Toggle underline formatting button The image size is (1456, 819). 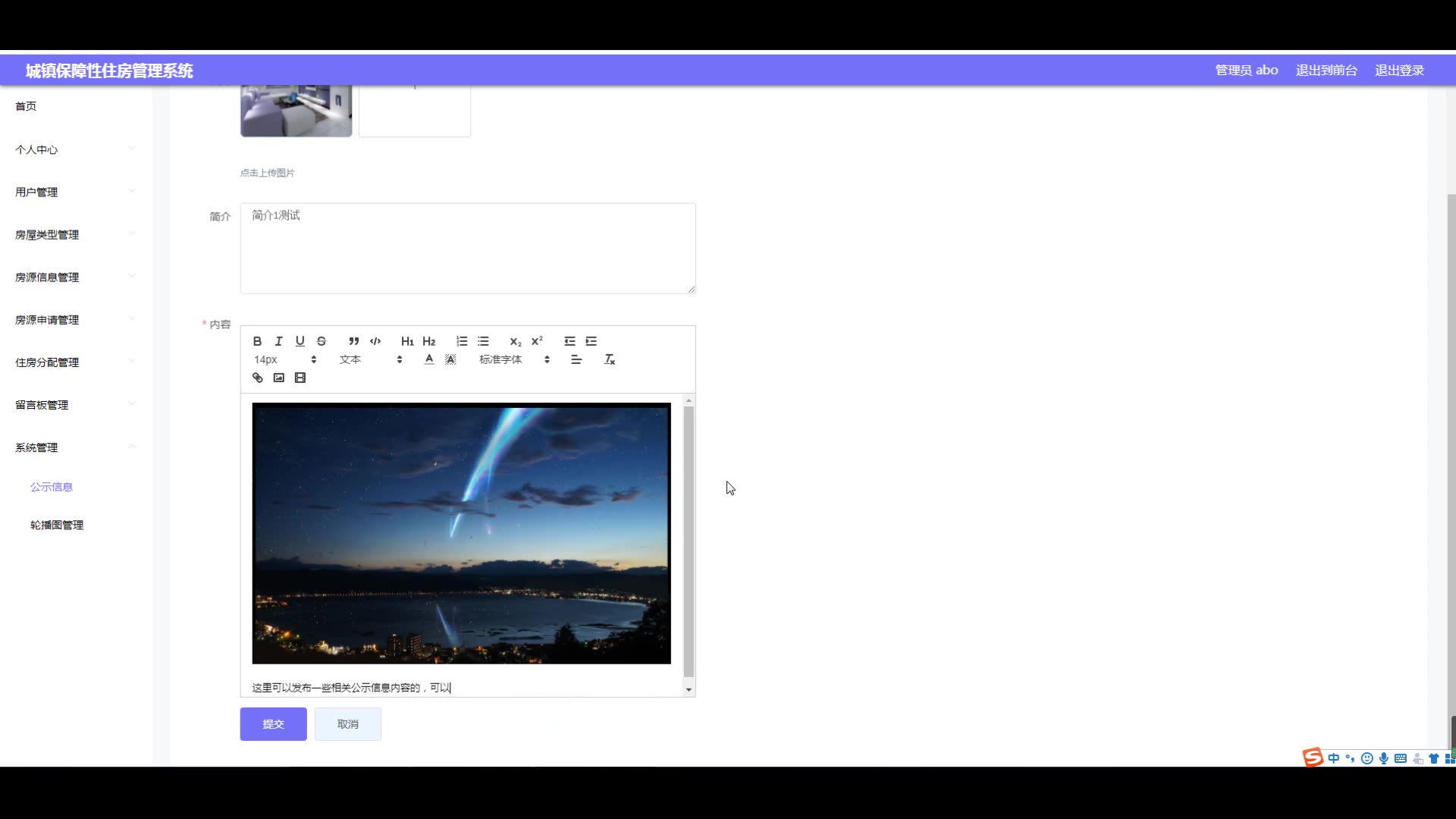pos(300,341)
